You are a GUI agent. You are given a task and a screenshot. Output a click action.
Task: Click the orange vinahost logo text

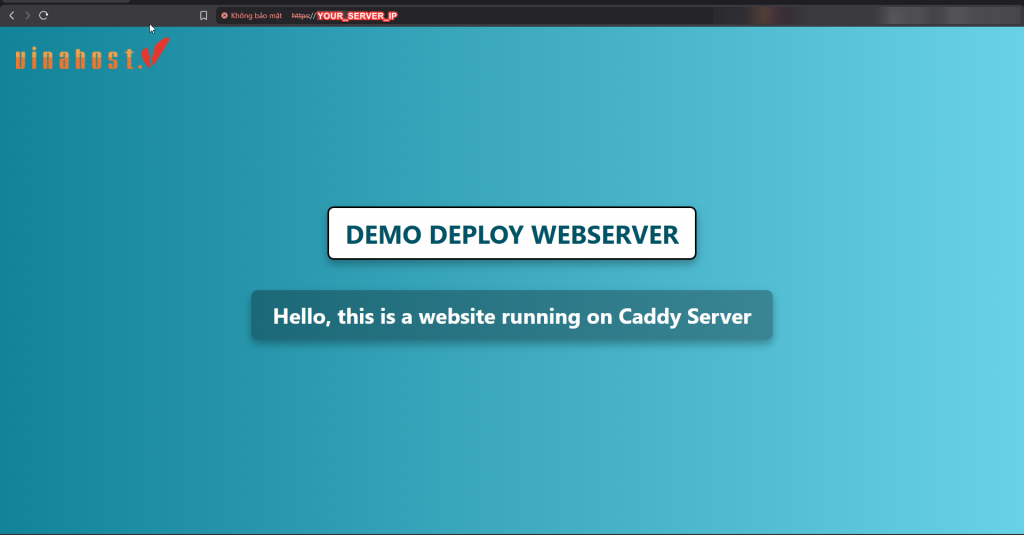click(76, 60)
